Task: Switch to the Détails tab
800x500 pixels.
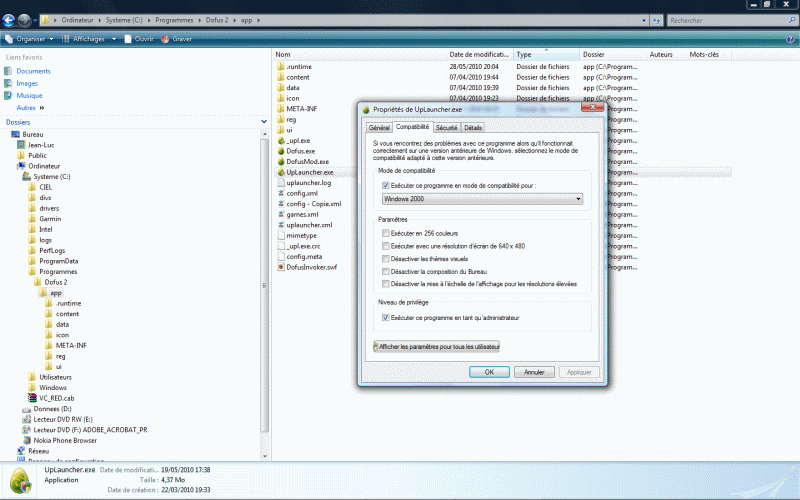Action: pyautogui.click(x=473, y=128)
